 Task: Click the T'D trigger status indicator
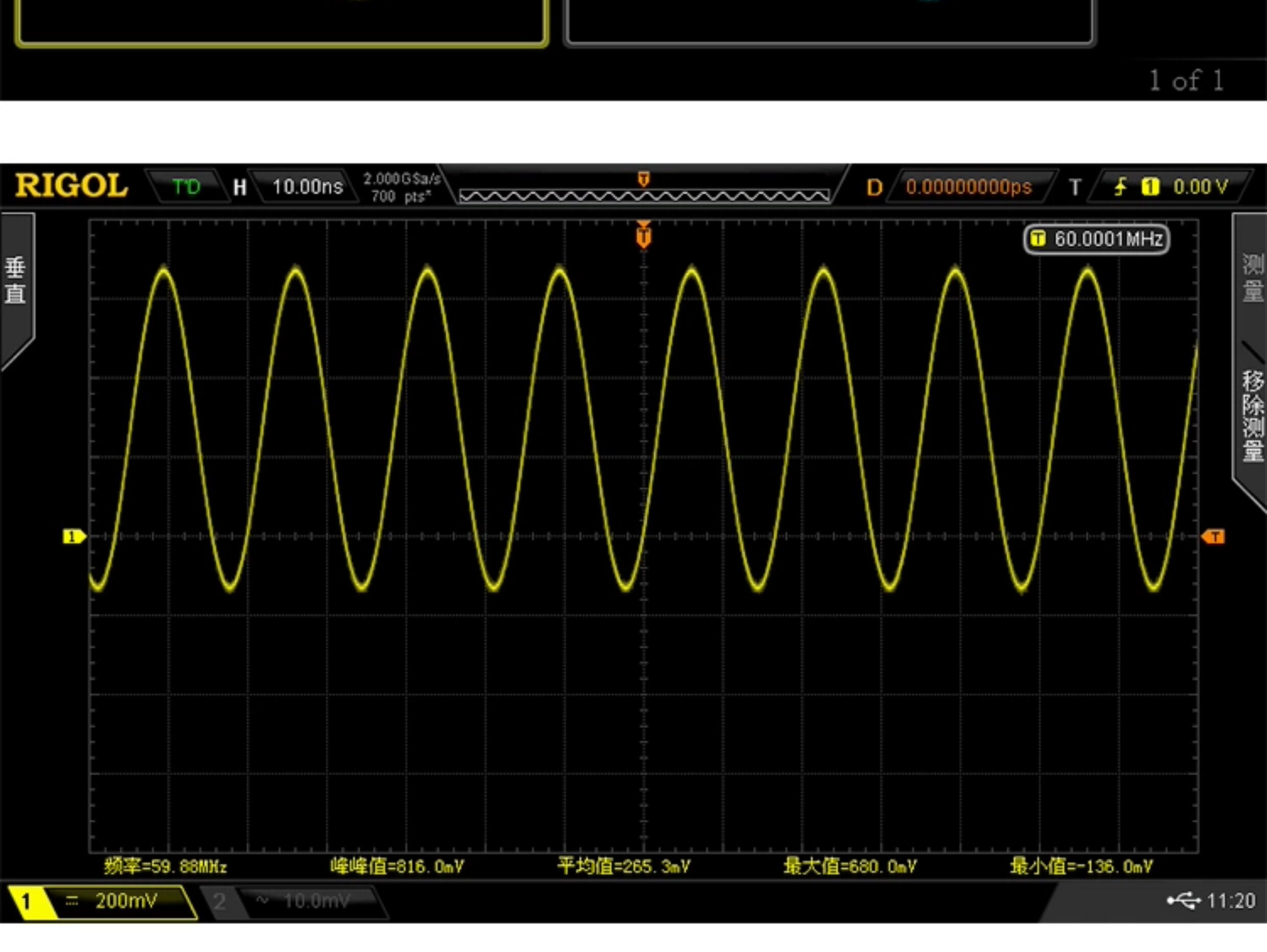pyautogui.click(x=185, y=186)
